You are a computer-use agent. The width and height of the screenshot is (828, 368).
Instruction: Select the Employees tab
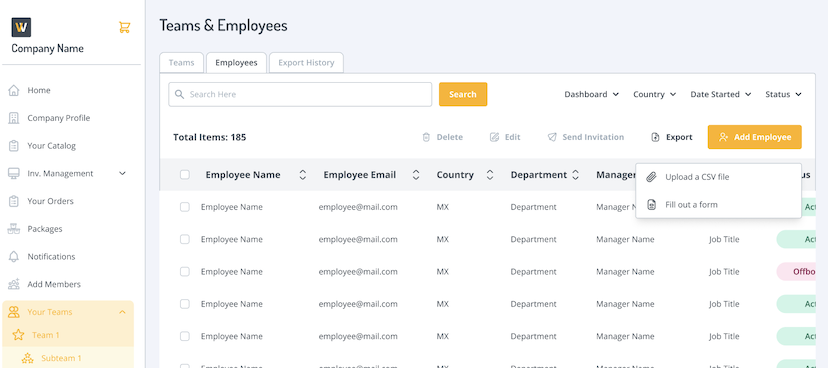coord(236,63)
